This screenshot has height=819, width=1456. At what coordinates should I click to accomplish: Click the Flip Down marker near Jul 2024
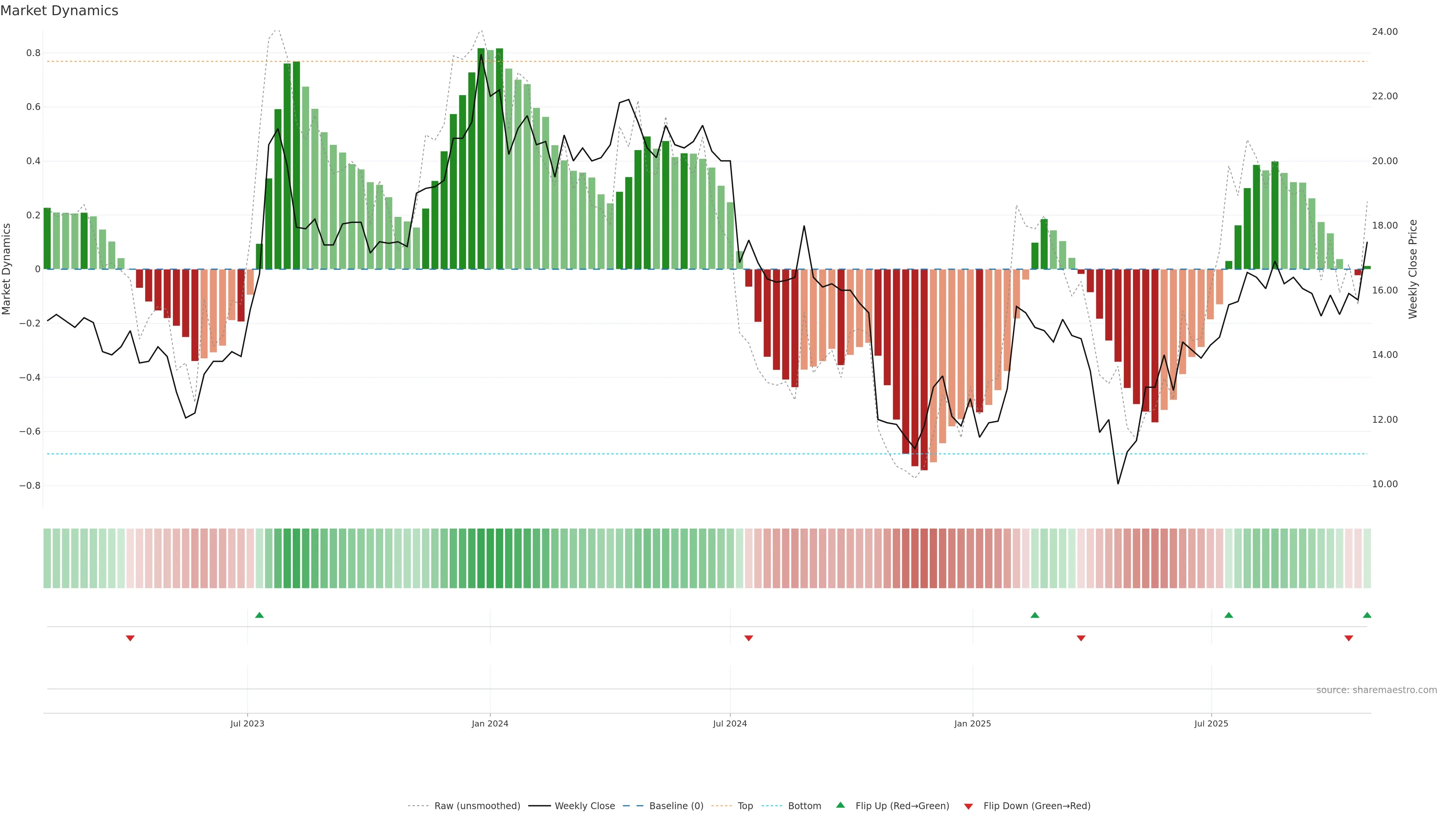click(x=749, y=638)
